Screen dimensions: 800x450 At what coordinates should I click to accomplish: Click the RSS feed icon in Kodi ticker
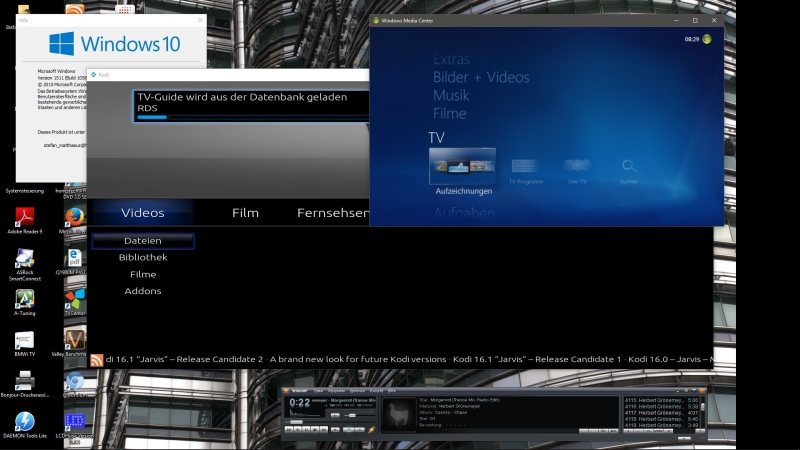(96, 360)
